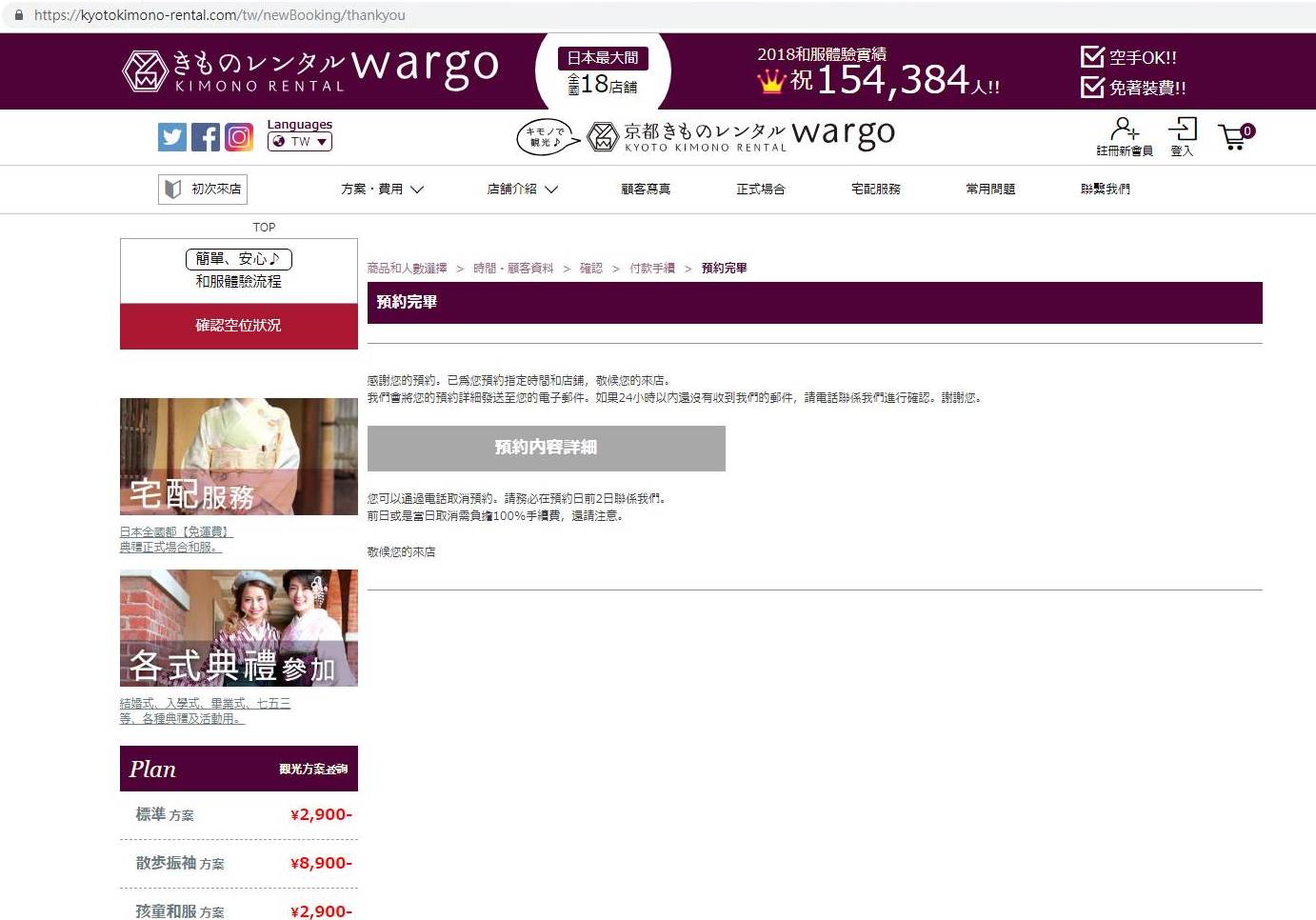Open the 聯繫我們 menu item

[x=1106, y=189]
